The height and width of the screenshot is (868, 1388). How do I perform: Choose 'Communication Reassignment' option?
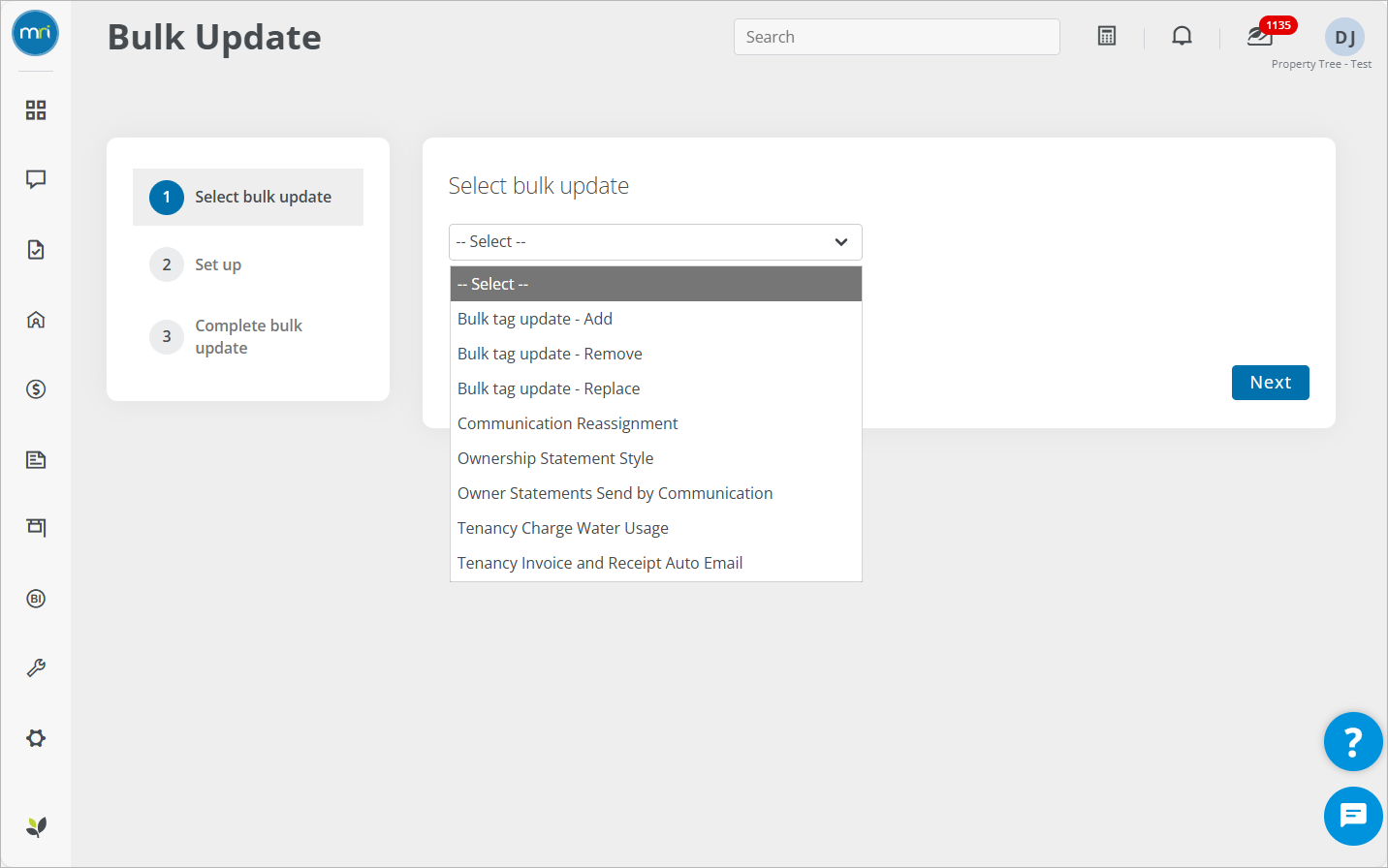[x=656, y=423]
